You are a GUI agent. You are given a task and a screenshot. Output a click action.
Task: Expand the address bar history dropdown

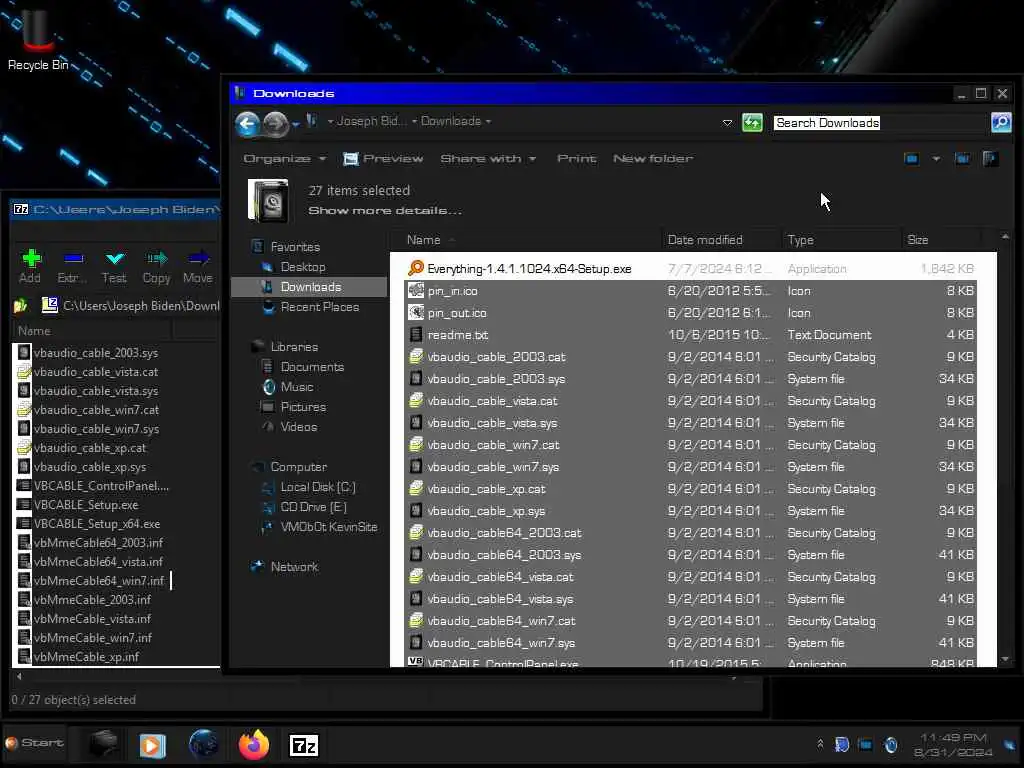point(727,123)
